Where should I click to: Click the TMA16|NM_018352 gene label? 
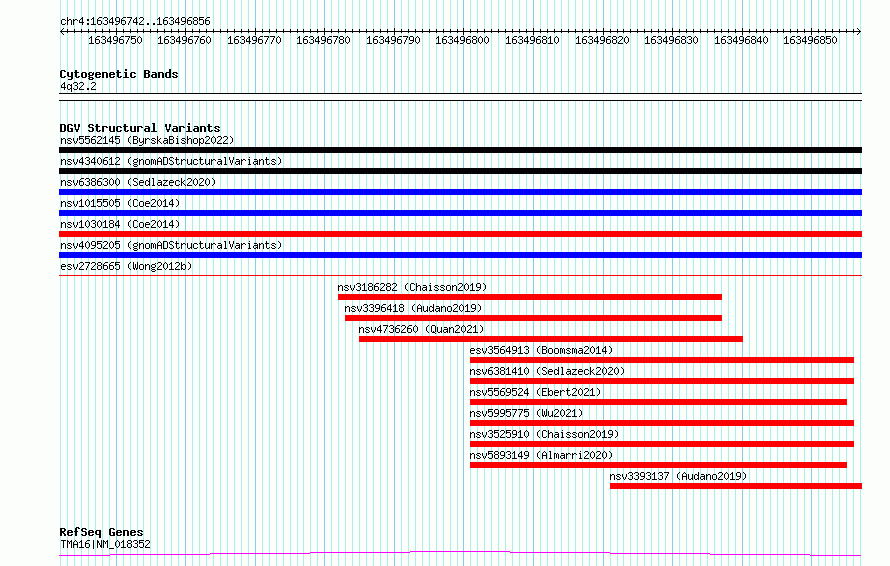point(105,544)
